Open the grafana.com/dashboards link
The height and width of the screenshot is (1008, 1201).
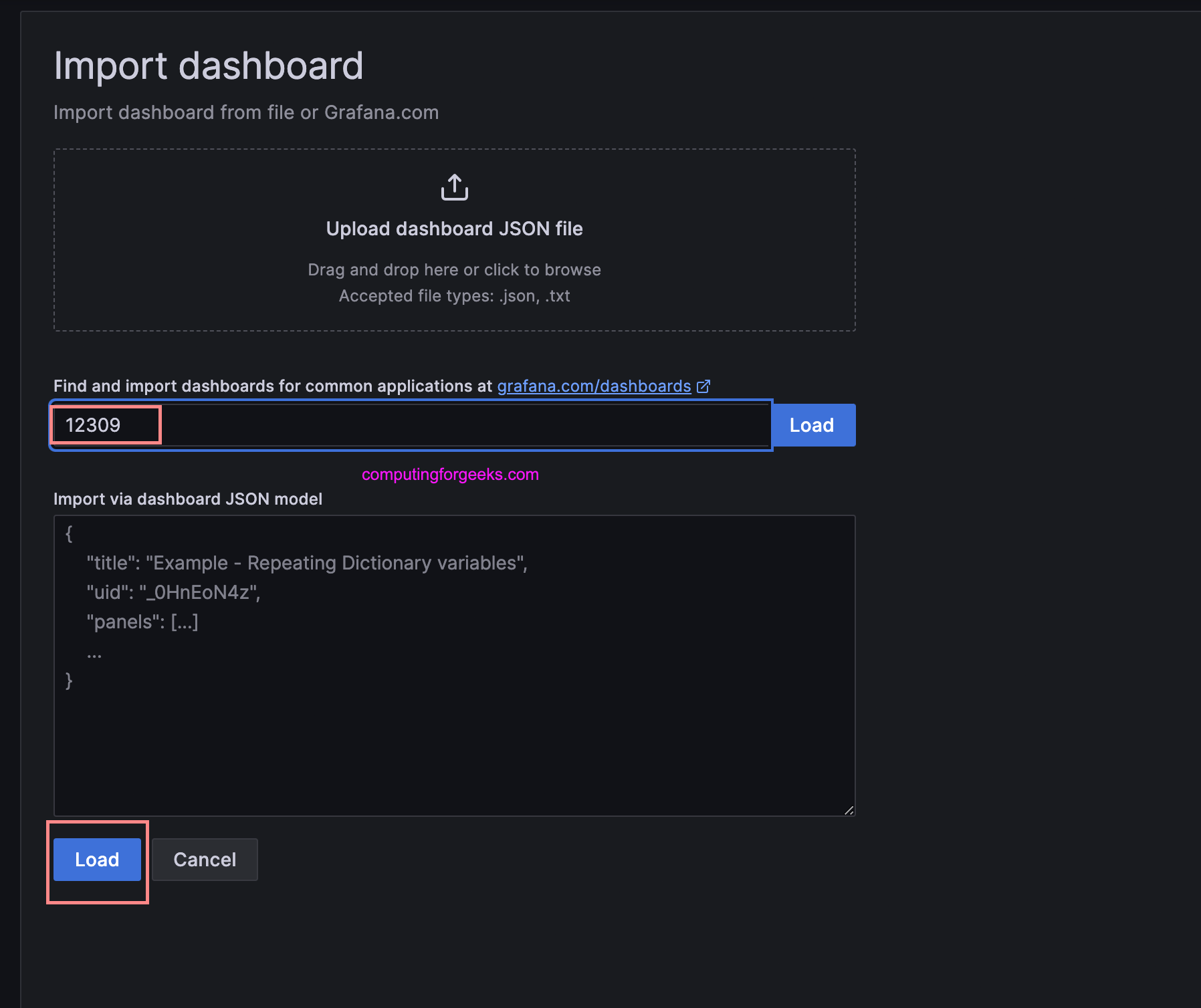tap(593, 386)
